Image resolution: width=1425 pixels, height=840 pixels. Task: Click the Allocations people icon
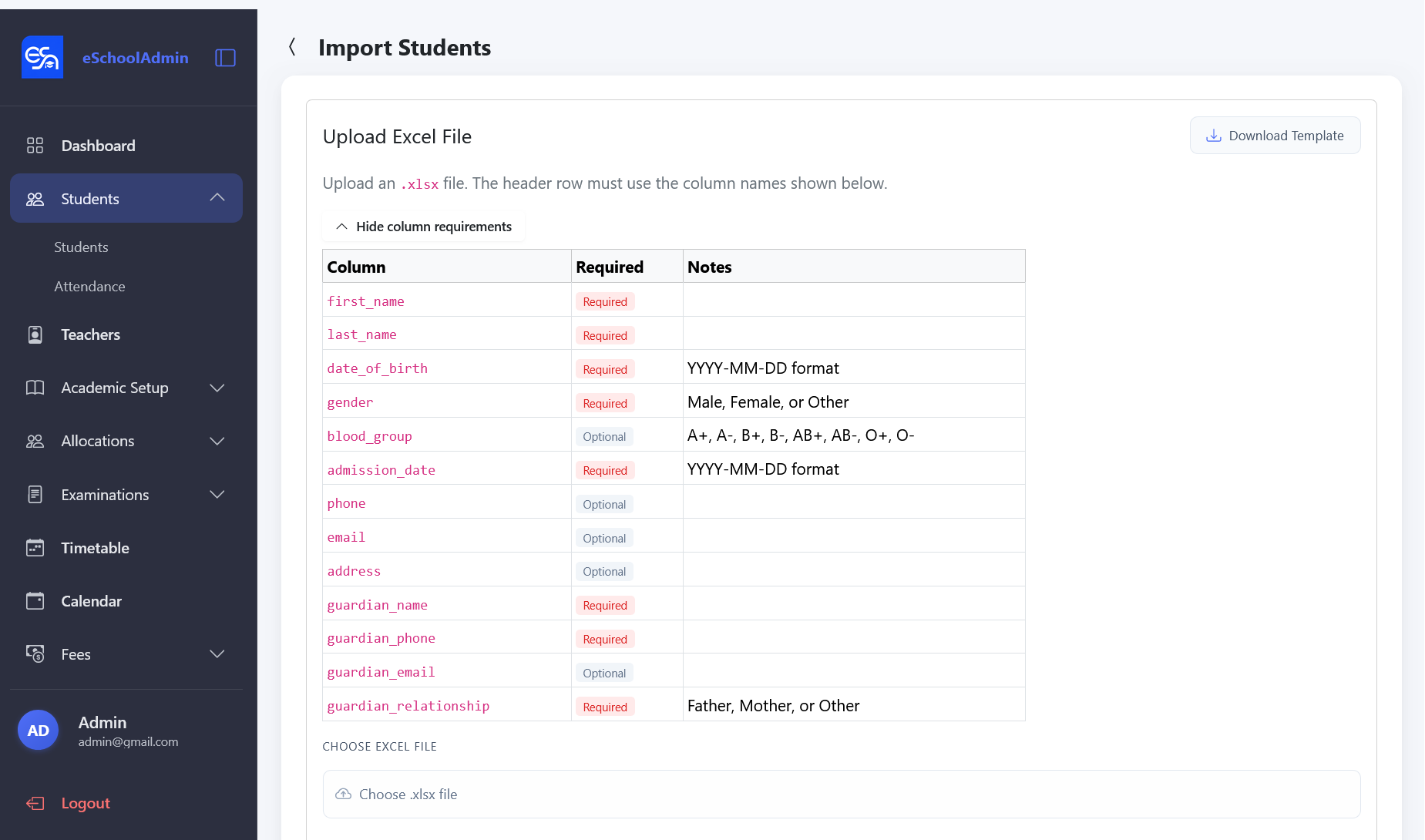pyautogui.click(x=35, y=441)
